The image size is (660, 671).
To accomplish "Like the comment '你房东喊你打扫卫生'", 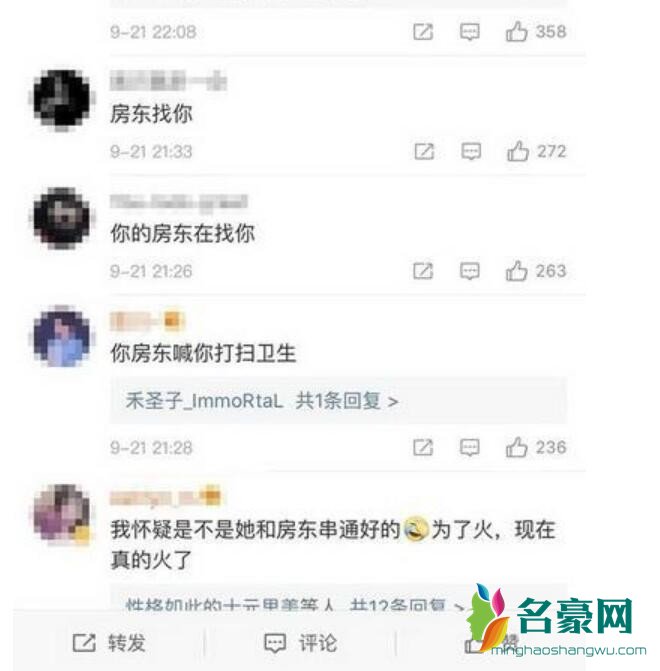I will [517, 448].
